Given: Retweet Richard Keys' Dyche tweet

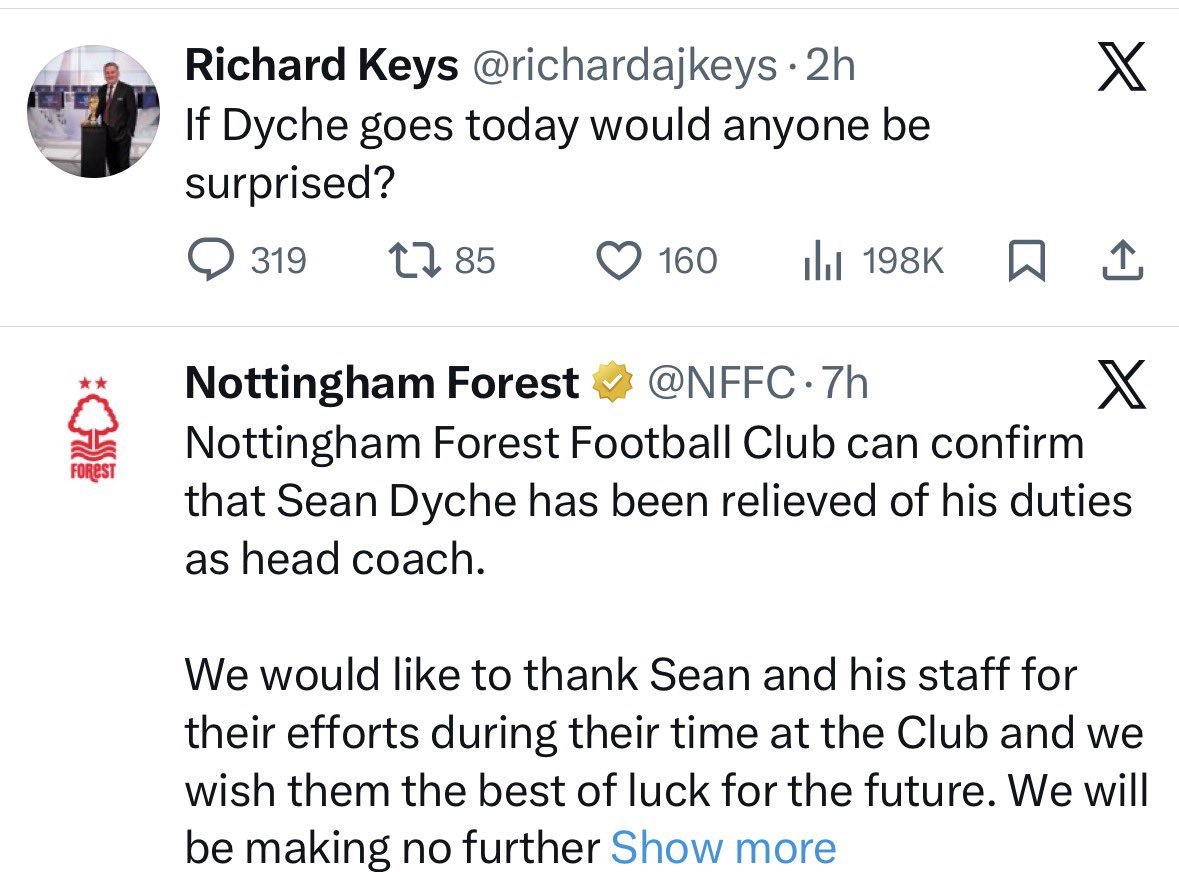Looking at the screenshot, I should (x=412, y=260).
